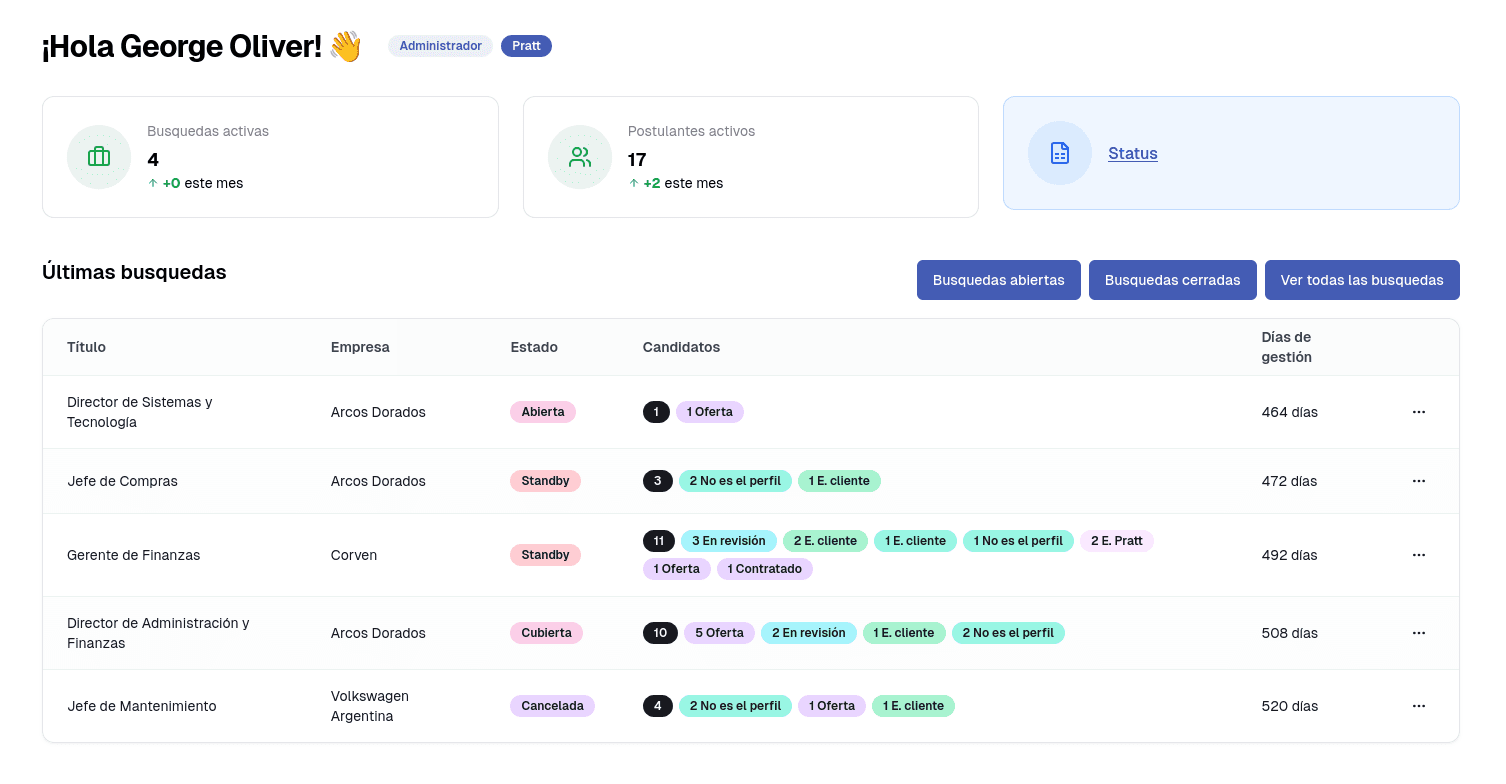Filter by Busquedas cerradas
Image resolution: width=1506 pixels, height=784 pixels.
(1172, 280)
